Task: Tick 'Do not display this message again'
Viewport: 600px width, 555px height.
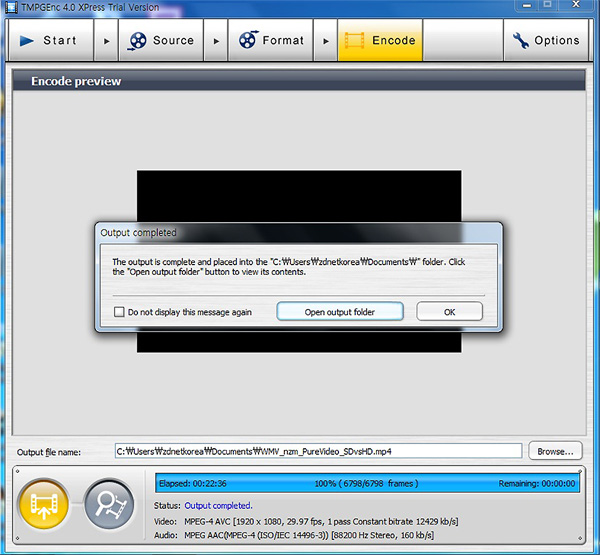Action: (119, 312)
